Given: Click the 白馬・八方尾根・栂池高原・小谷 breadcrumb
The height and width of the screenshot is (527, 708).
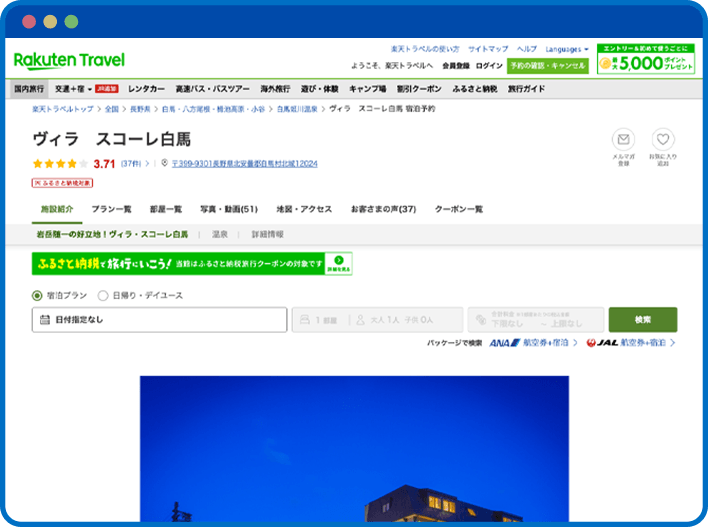Looking at the screenshot, I should click(213, 109).
